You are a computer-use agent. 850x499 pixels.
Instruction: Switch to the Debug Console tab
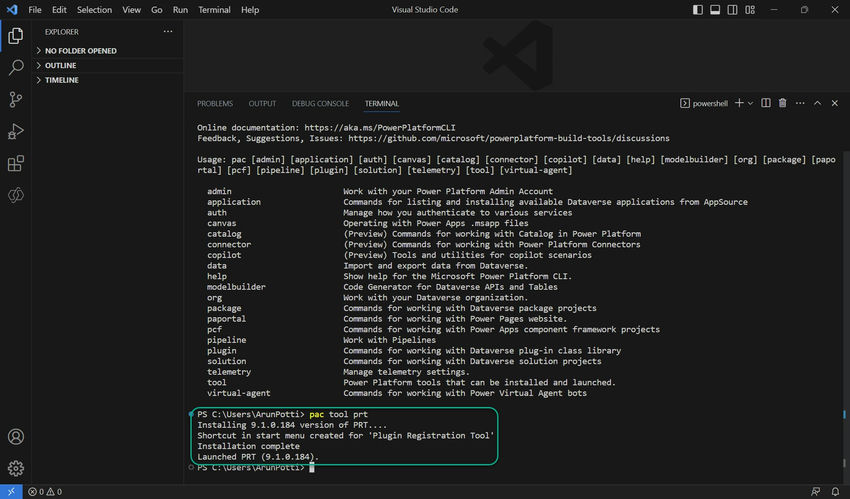tap(320, 103)
